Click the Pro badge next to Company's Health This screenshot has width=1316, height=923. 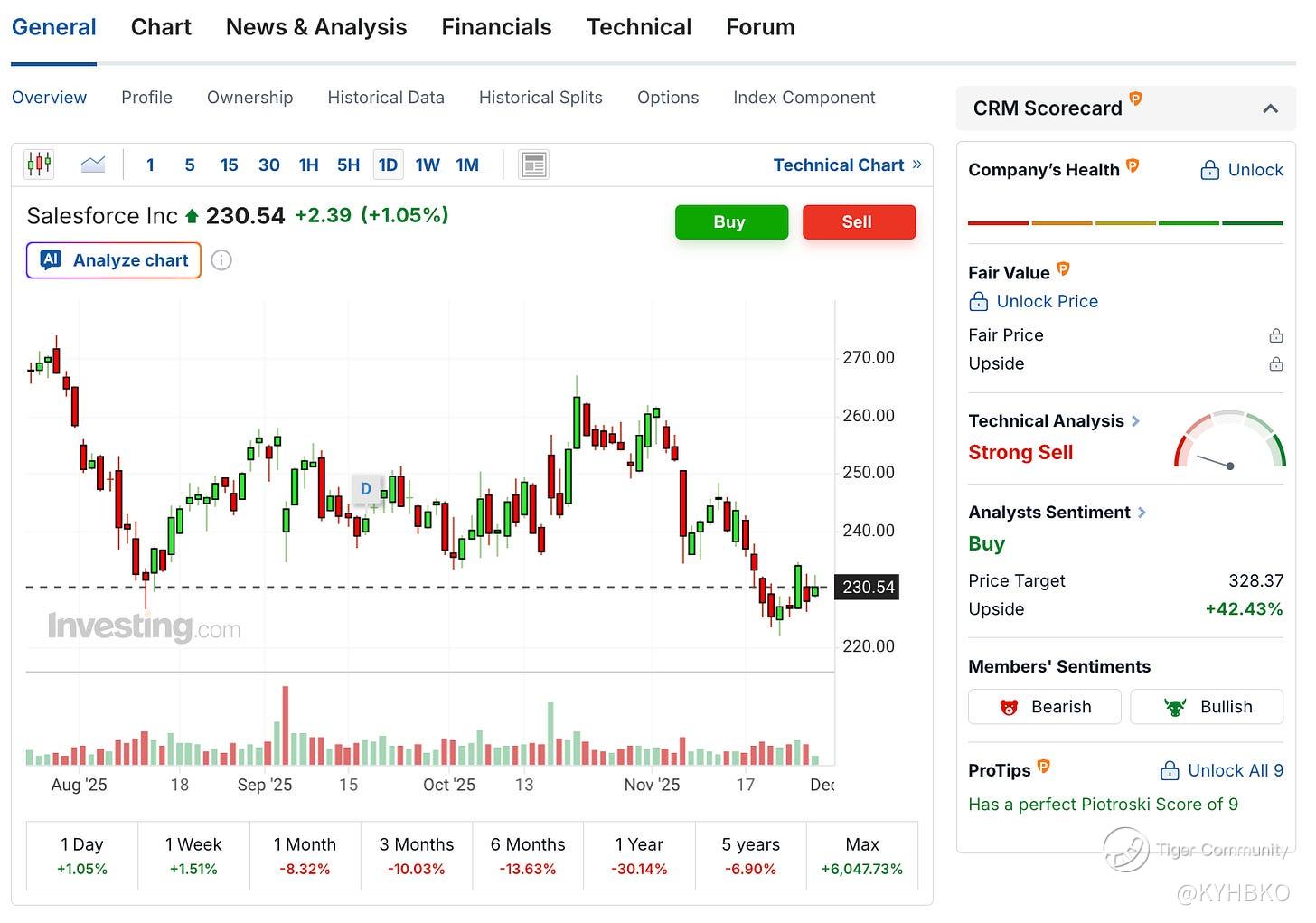[x=1133, y=165]
